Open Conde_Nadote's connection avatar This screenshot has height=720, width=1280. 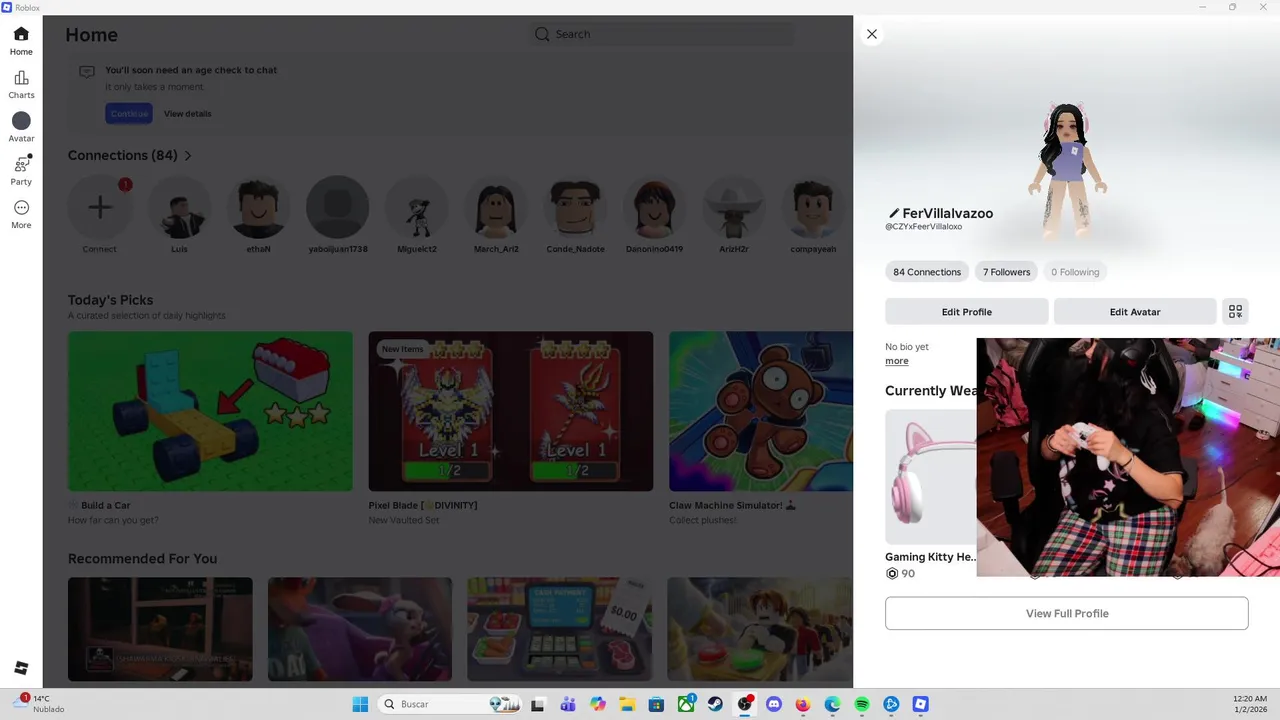575,207
